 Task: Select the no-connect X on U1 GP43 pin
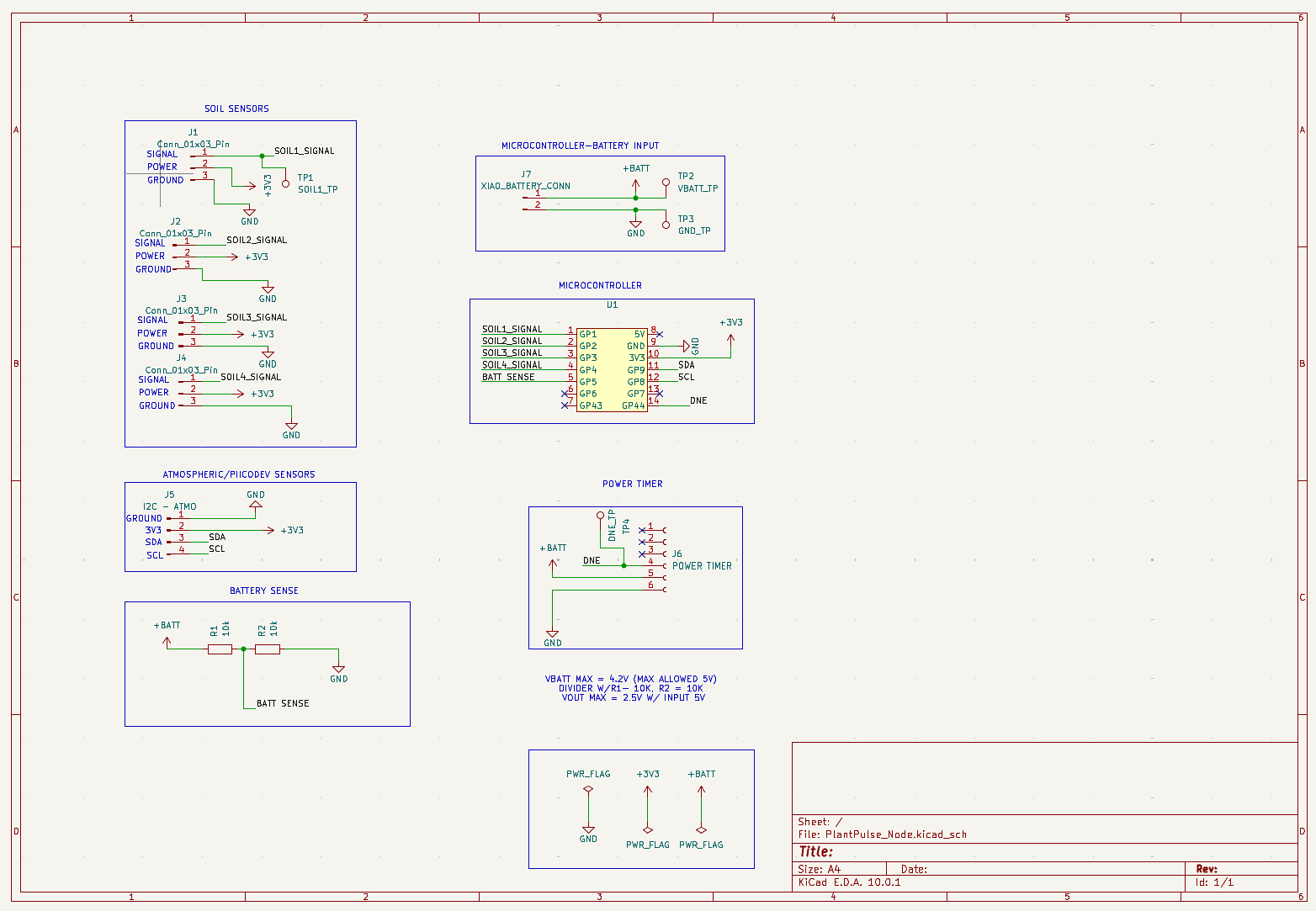coord(565,405)
